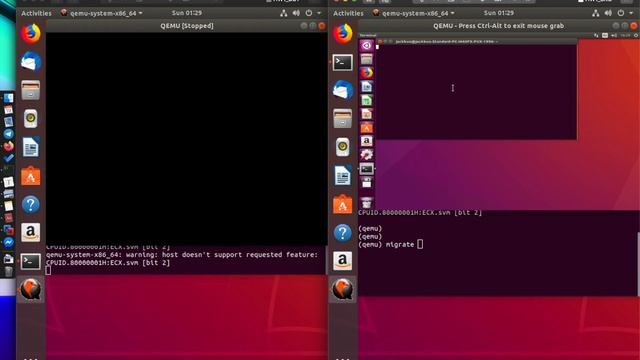The height and width of the screenshot is (360, 640).
Task: Open Files manager in the left host dock
Action: 31,90
